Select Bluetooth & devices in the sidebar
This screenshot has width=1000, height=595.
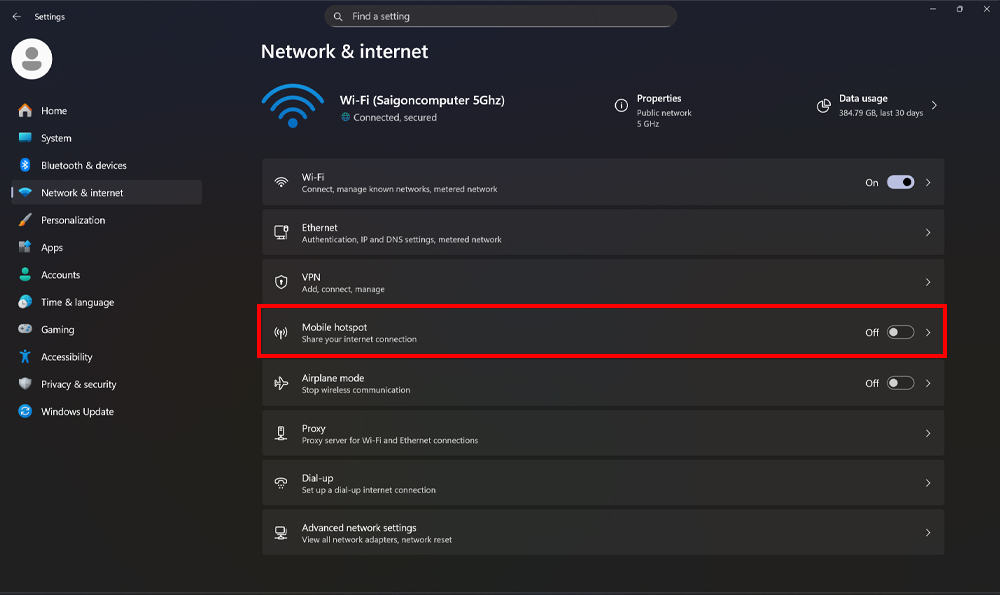coord(83,165)
